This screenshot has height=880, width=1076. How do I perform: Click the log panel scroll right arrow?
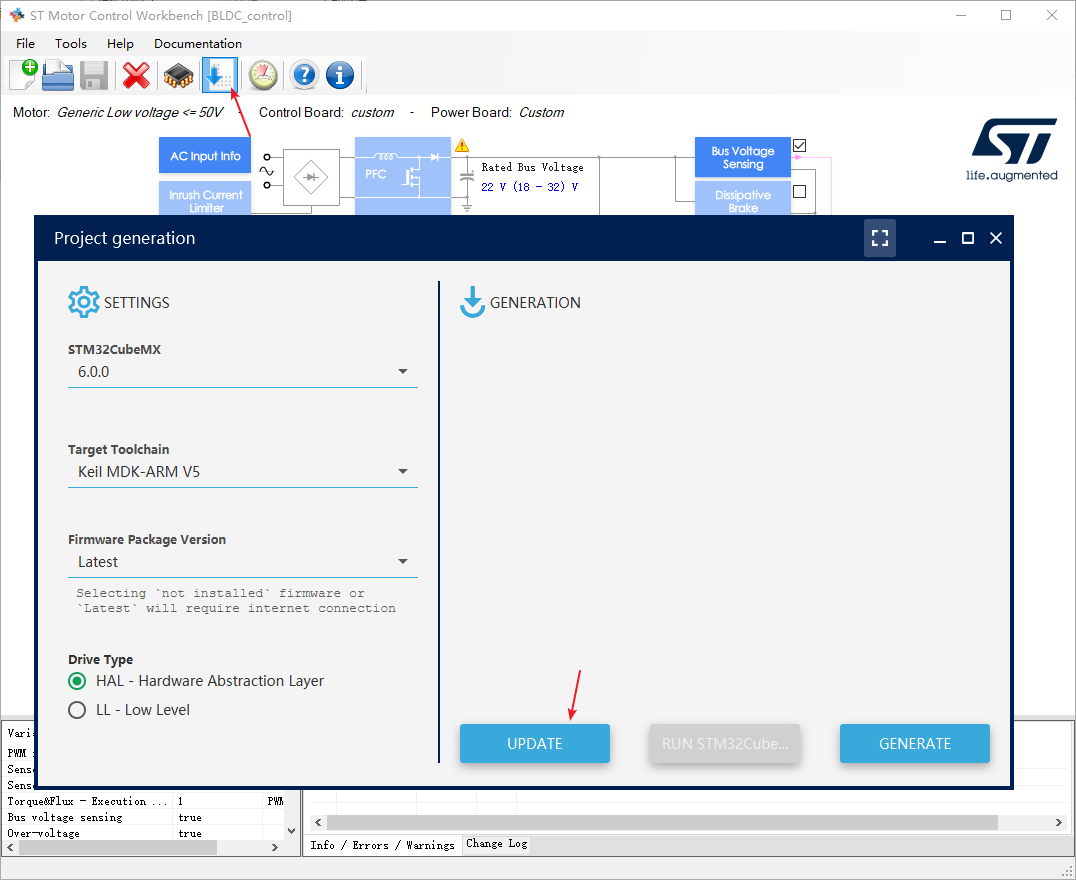(1058, 822)
